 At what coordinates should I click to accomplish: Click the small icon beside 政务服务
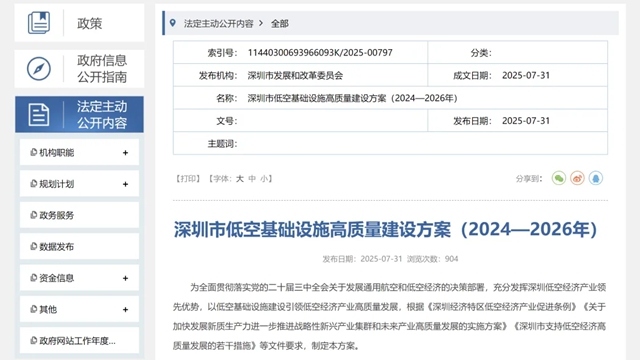pyautogui.click(x=33, y=215)
